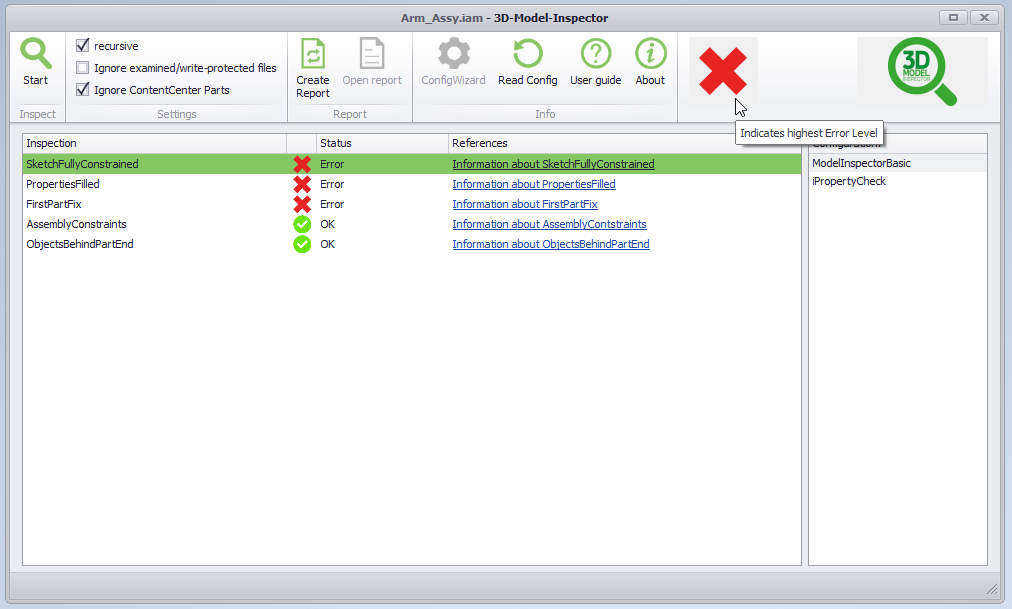
Task: Open Information about FirstPartFix link
Action: point(525,204)
